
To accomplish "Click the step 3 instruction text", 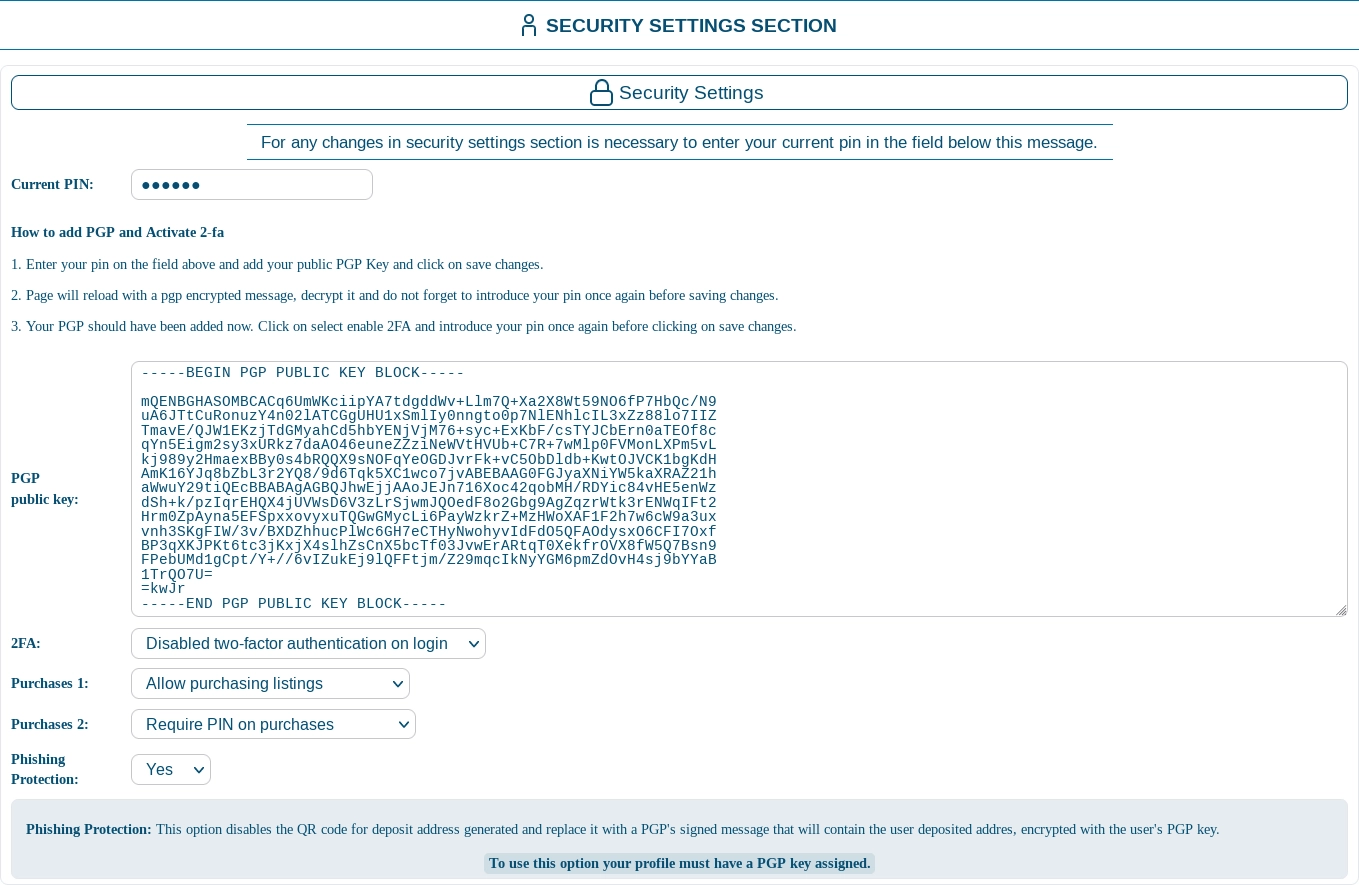I will [403, 326].
